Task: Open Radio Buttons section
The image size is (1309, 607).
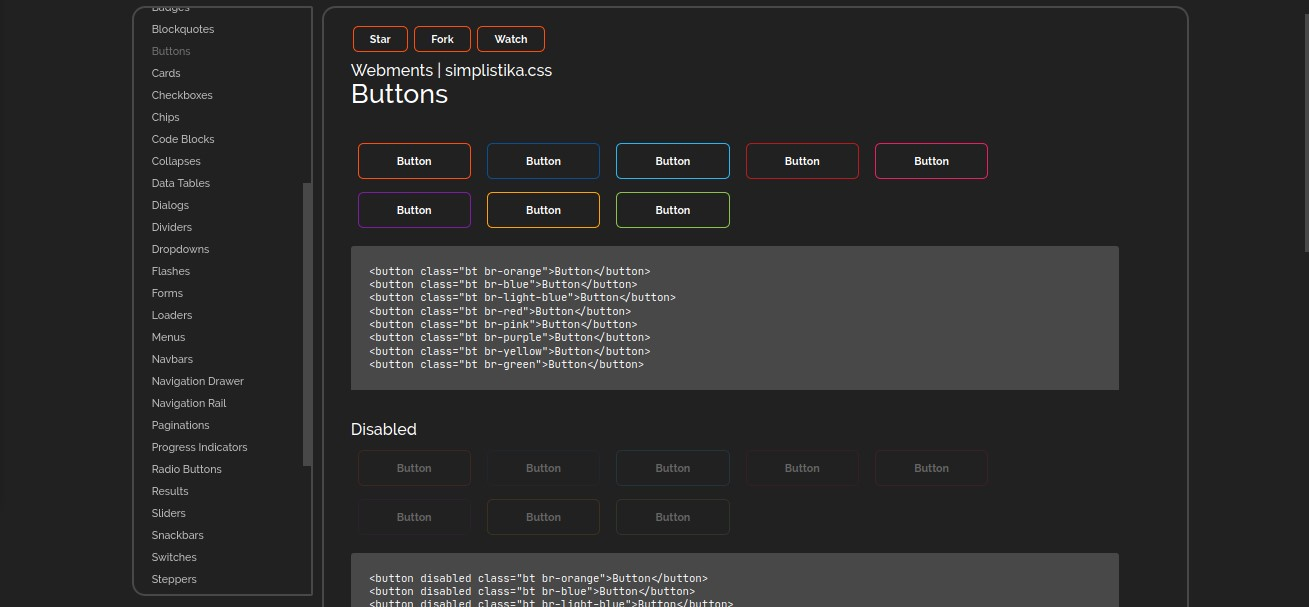Action: (x=187, y=469)
